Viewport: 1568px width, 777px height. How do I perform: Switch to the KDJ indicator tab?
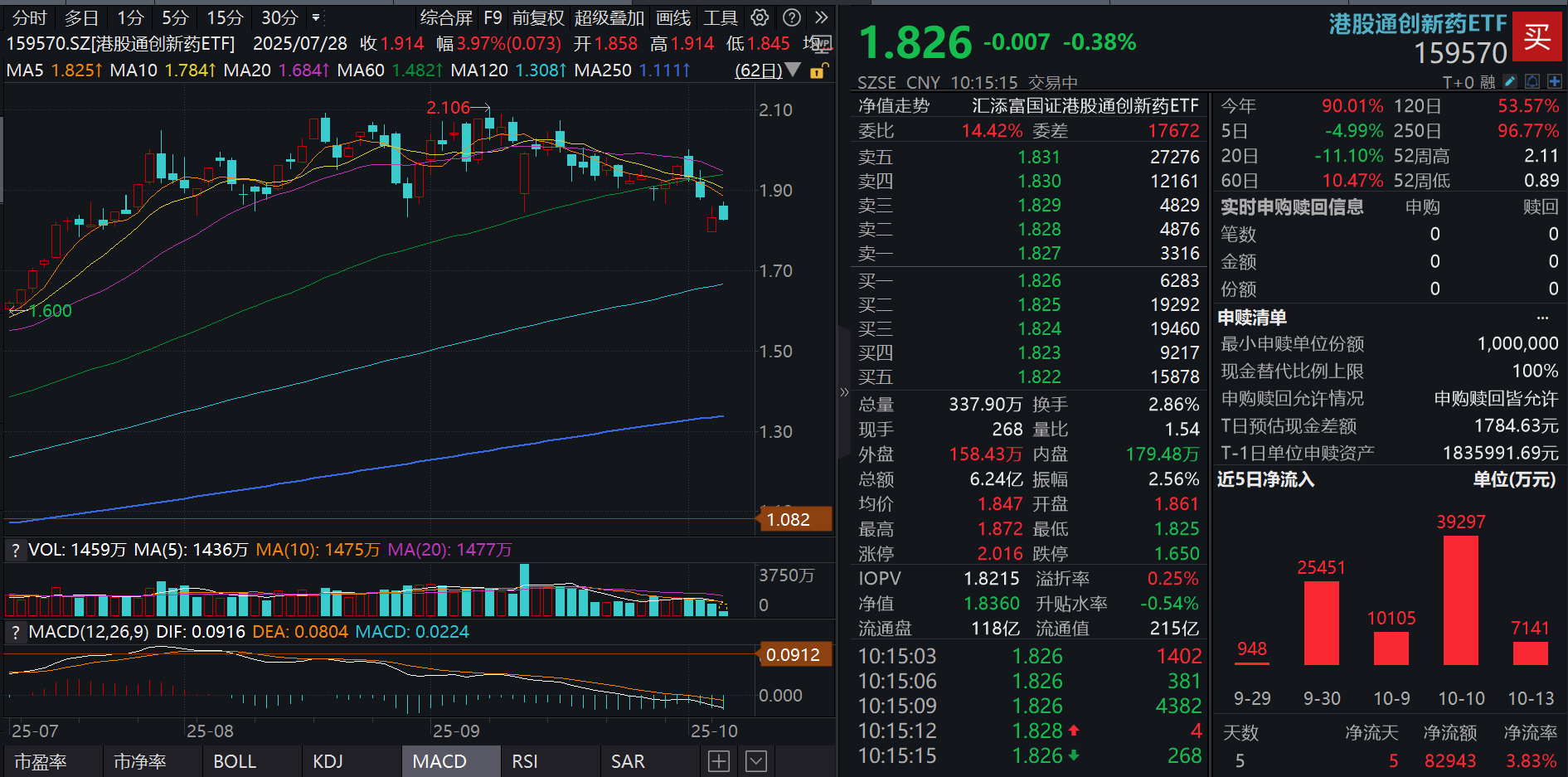click(x=328, y=761)
